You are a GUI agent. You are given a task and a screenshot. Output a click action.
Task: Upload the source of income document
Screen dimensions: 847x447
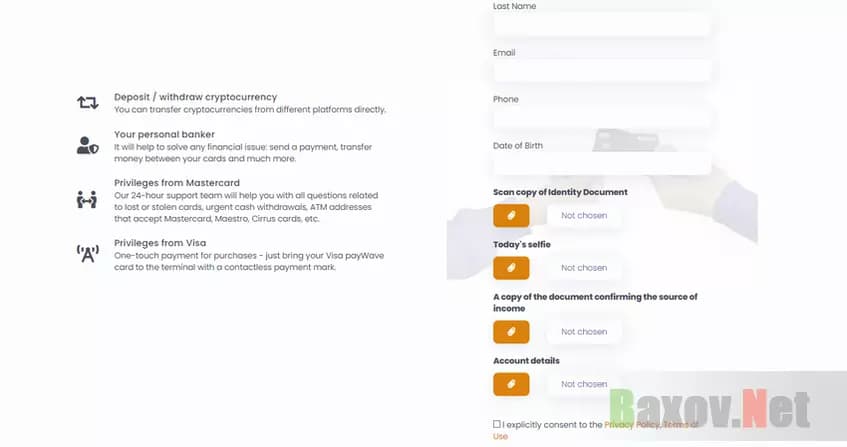click(511, 332)
